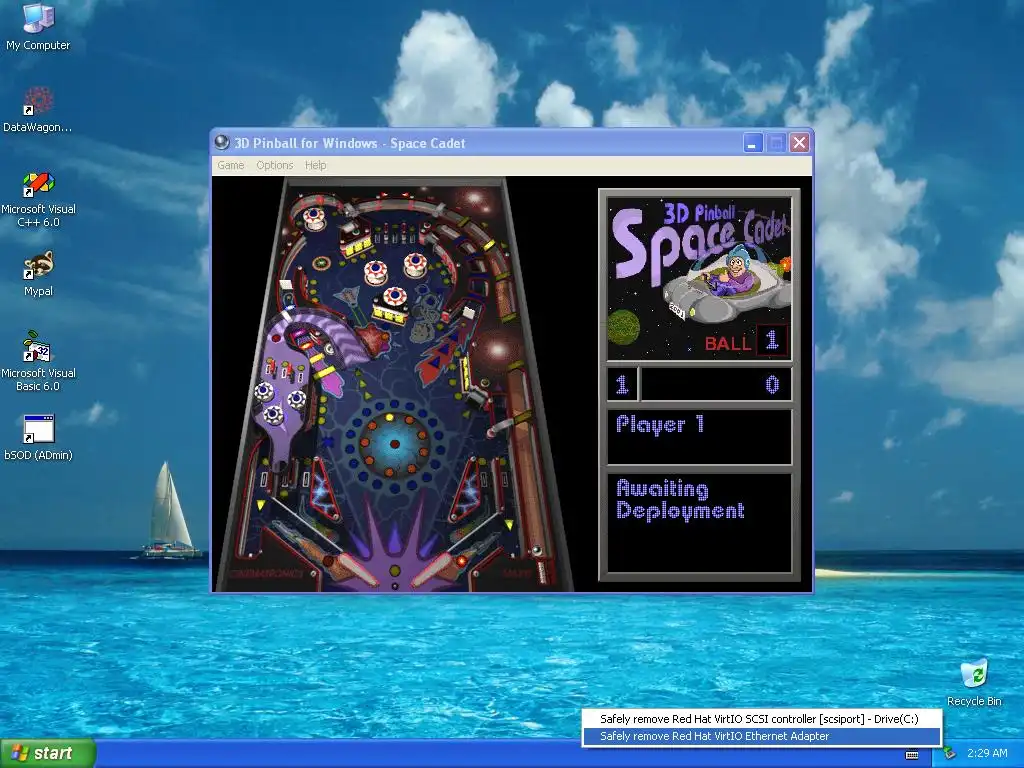Click the Safely Remove Hardware tray icon
This screenshot has width=1024, height=768.
pyautogui.click(x=950, y=754)
